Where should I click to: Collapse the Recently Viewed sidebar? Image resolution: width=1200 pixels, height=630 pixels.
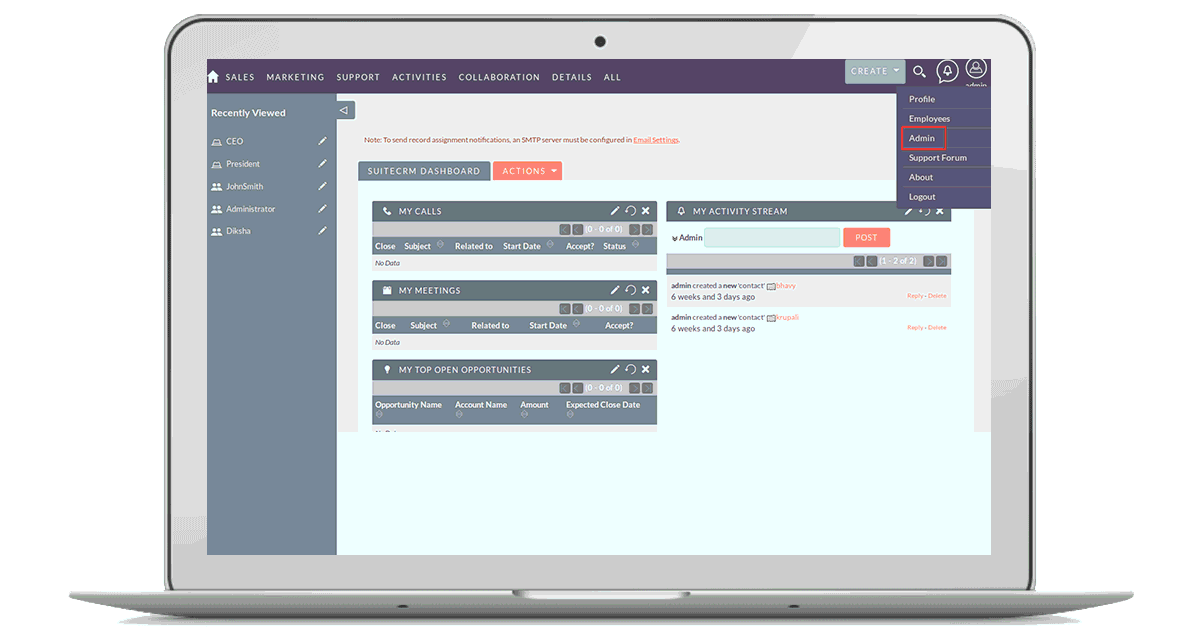[x=344, y=110]
